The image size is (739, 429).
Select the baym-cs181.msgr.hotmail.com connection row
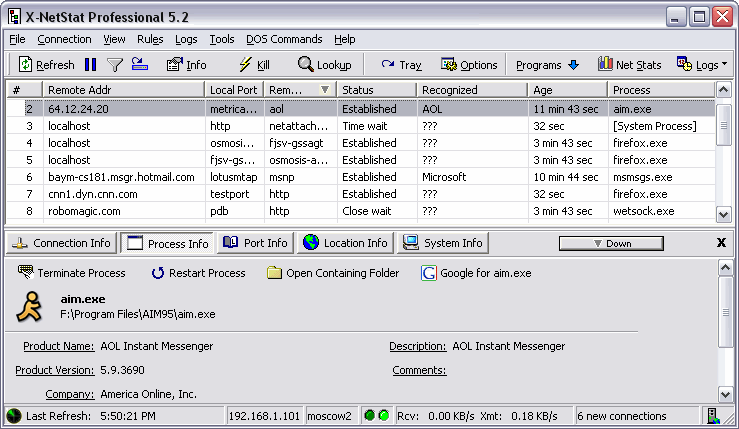(120, 177)
